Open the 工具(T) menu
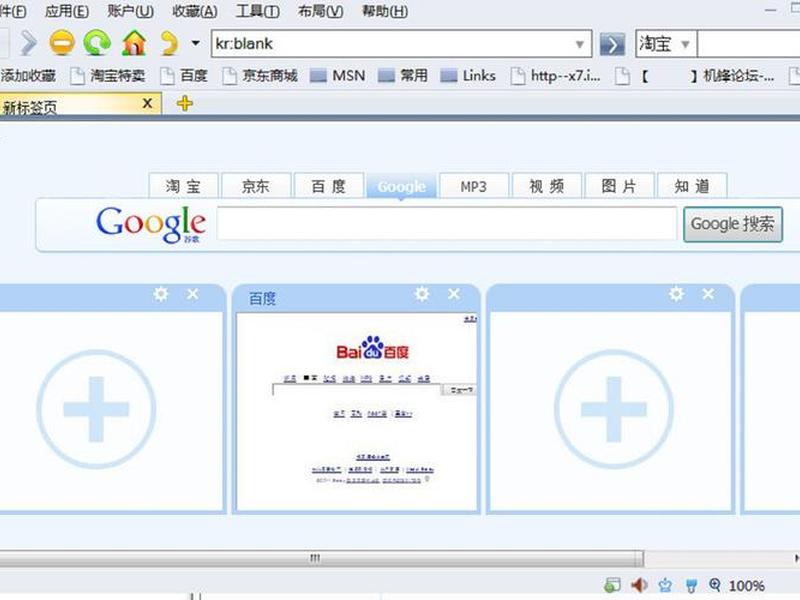The width and height of the screenshot is (800, 600). point(258,11)
